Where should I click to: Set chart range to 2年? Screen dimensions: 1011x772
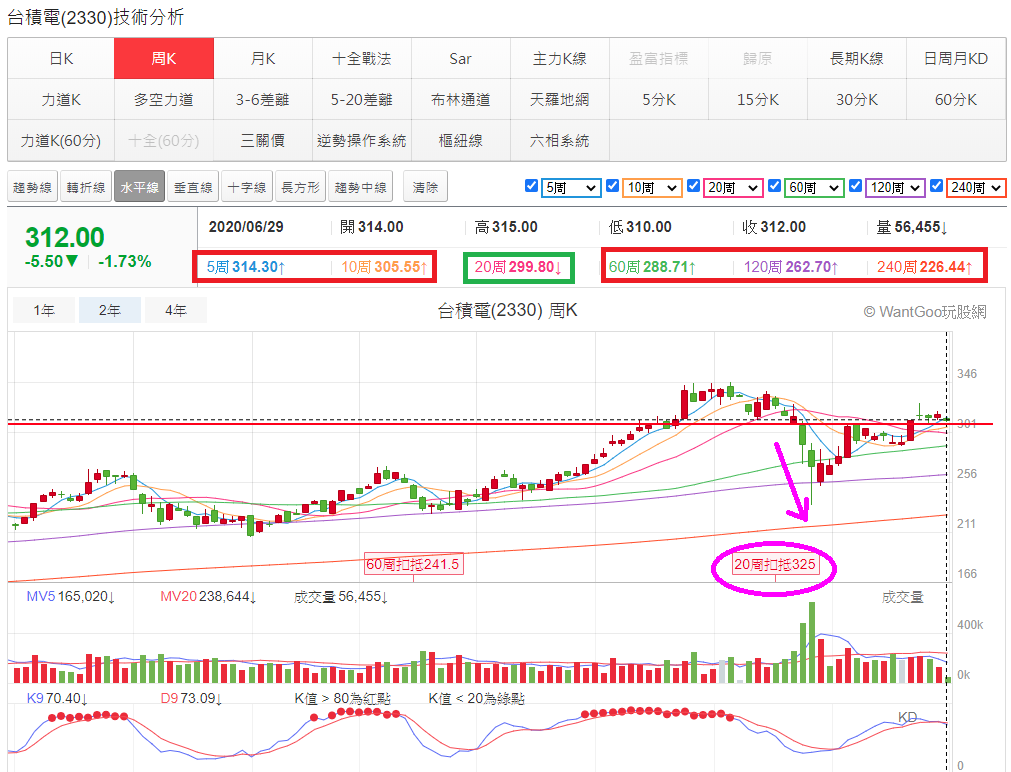[x=110, y=310]
